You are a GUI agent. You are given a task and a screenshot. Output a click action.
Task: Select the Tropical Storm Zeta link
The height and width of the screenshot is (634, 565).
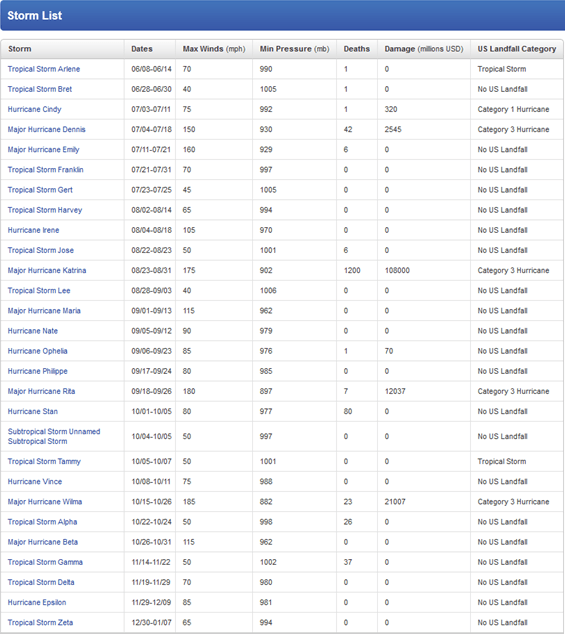(40, 623)
